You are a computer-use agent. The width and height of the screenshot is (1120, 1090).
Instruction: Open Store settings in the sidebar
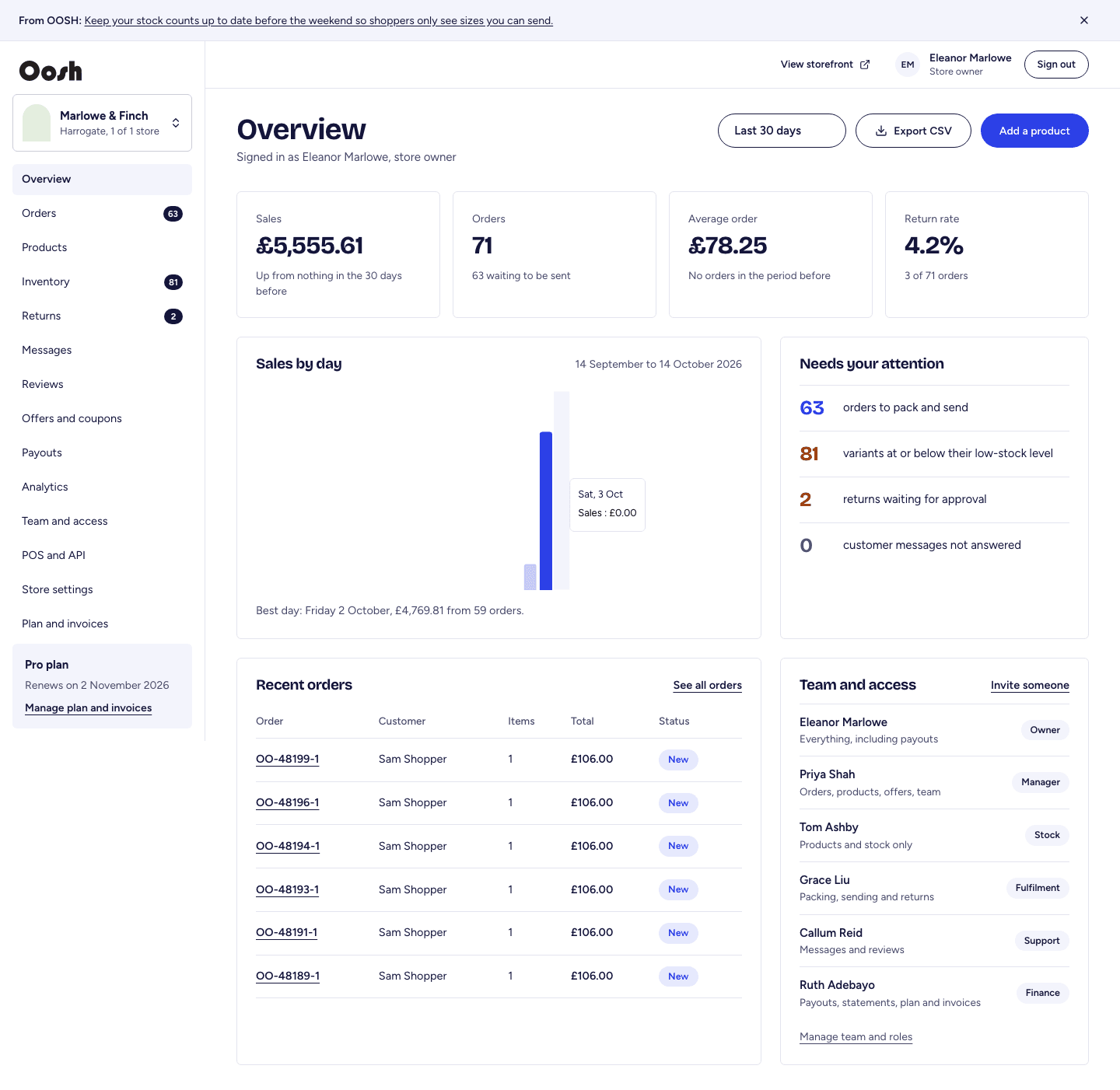coord(102,589)
